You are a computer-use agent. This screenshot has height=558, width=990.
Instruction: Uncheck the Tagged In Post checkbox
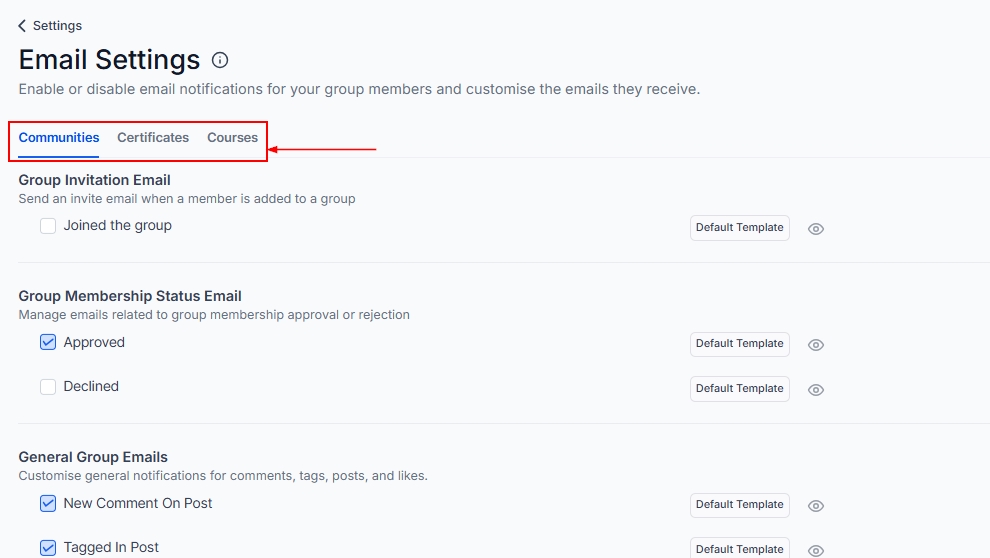(x=48, y=548)
